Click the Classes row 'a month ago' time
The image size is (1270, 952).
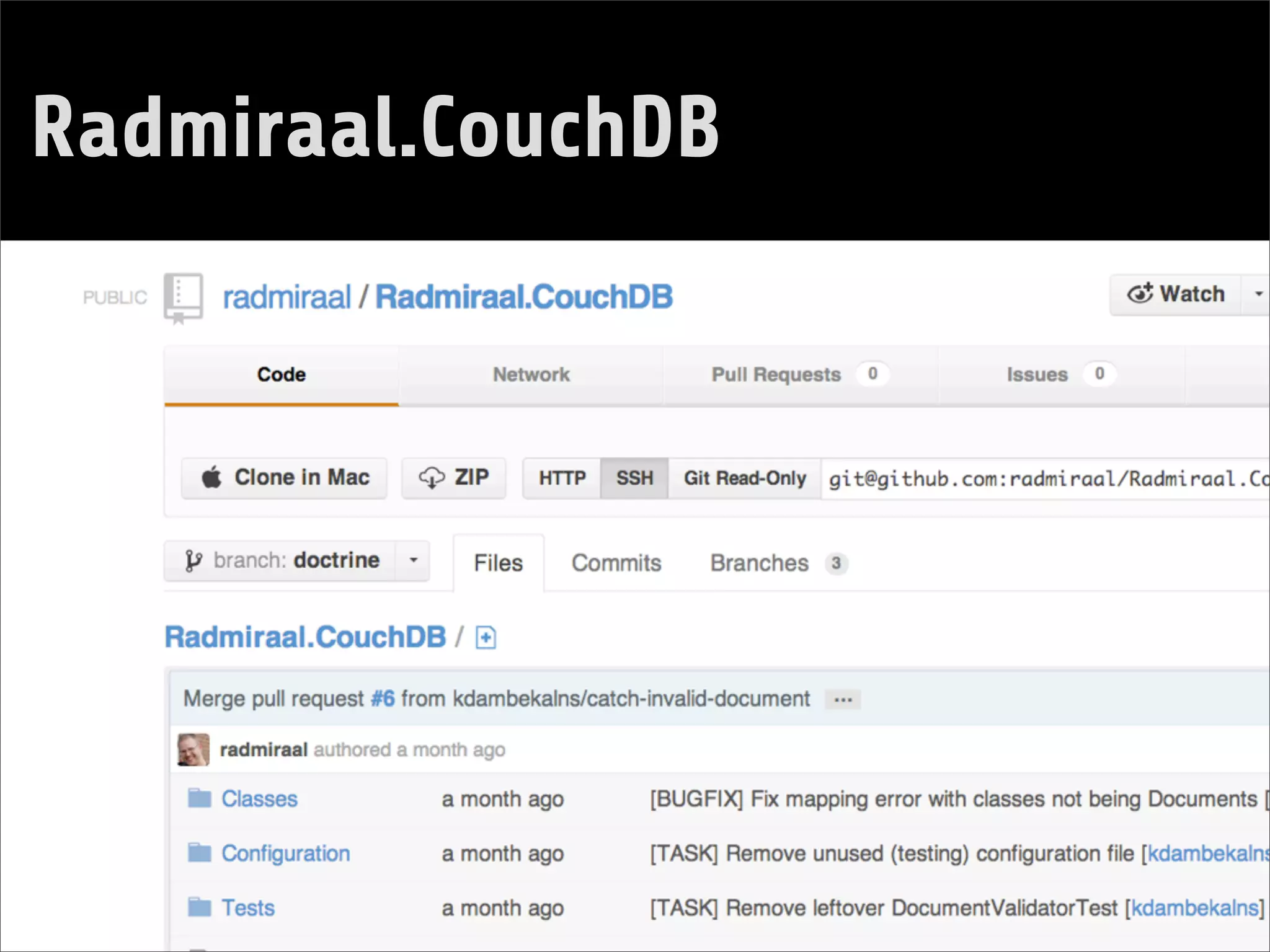[503, 800]
